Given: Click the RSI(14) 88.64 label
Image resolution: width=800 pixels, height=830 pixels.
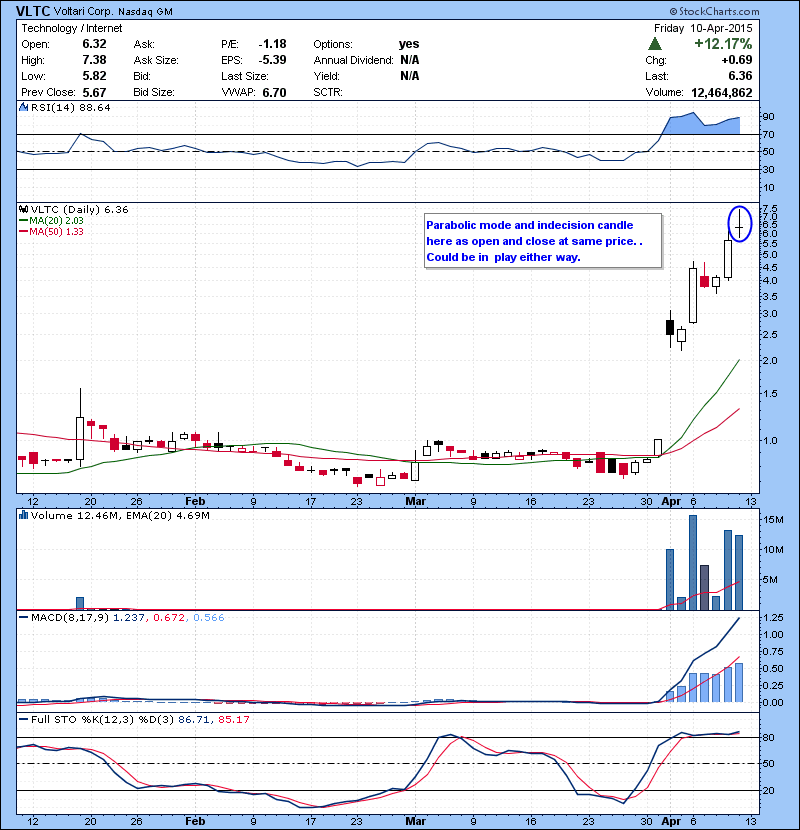Looking at the screenshot, I should tap(70, 107).
